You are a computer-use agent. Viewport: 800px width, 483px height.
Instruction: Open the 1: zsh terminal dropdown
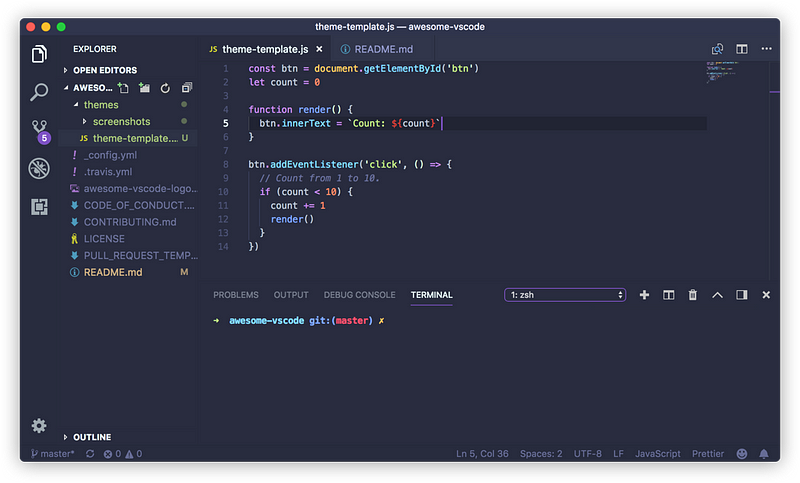[565, 295]
